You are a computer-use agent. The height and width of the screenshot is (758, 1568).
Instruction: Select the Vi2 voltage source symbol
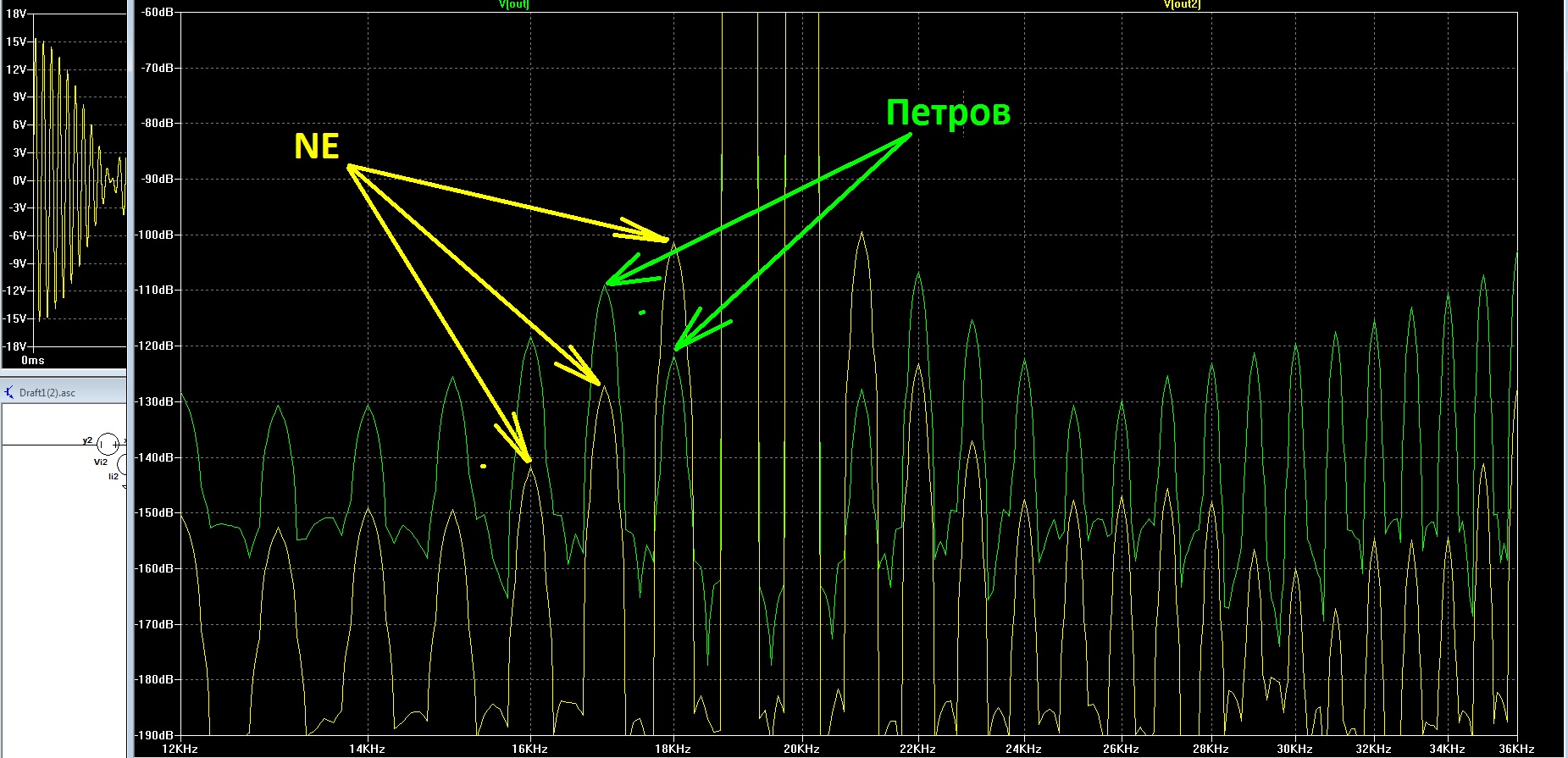(107, 444)
